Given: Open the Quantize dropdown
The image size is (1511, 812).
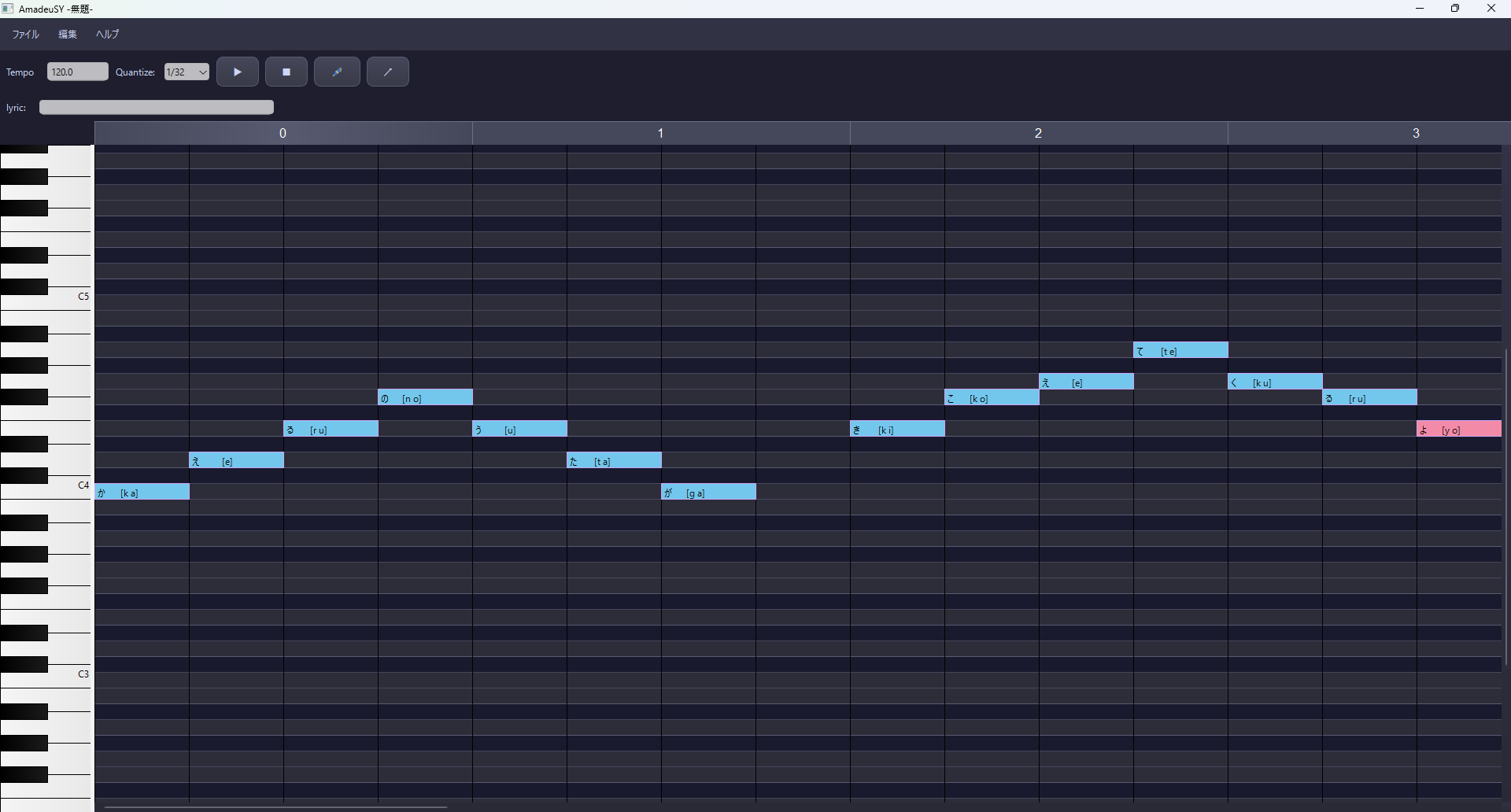Looking at the screenshot, I should click(x=202, y=72).
